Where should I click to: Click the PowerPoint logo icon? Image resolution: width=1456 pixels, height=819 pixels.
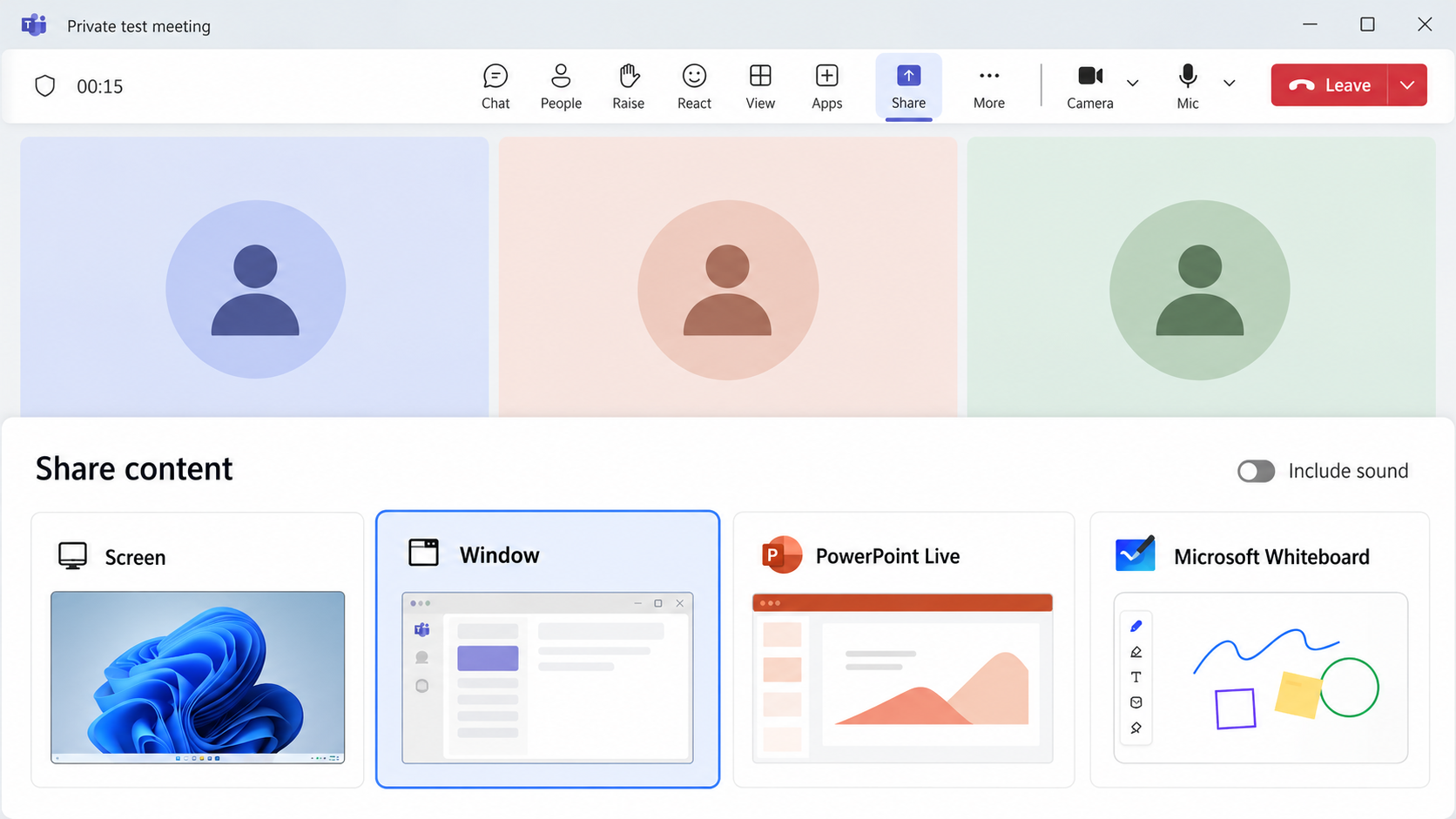point(782,555)
